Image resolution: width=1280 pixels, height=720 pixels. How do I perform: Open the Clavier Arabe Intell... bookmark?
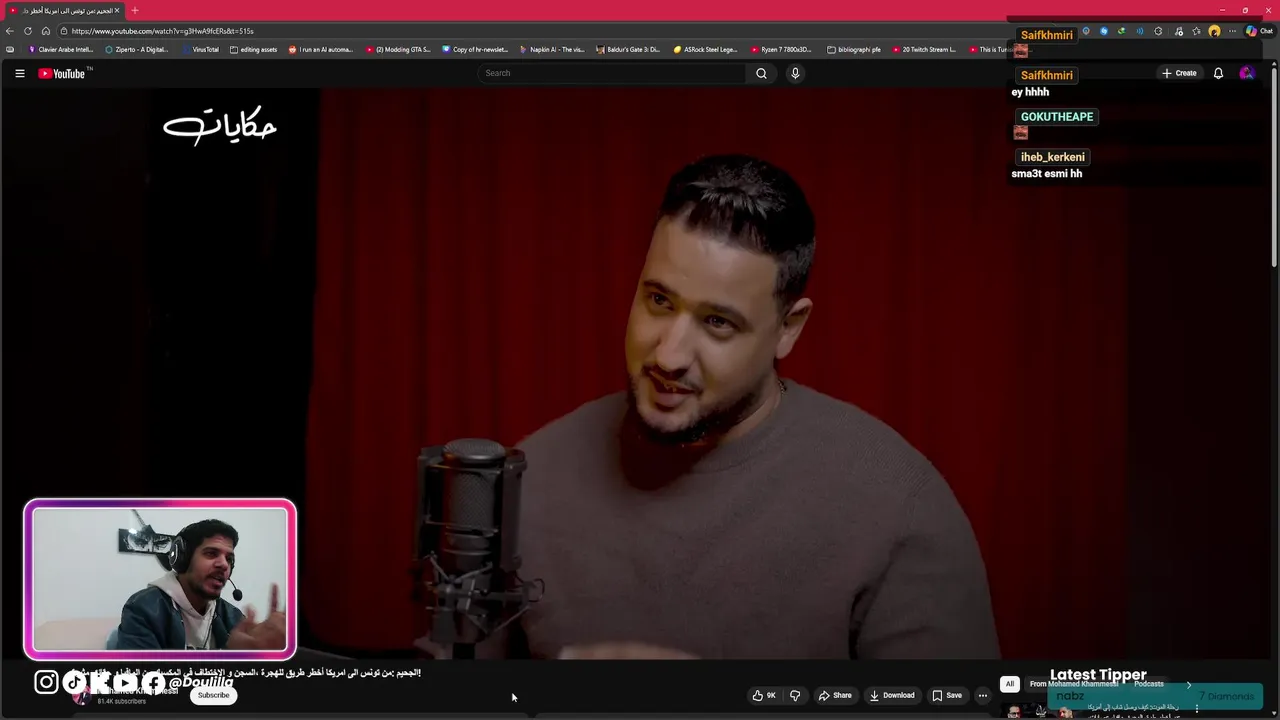click(61, 49)
